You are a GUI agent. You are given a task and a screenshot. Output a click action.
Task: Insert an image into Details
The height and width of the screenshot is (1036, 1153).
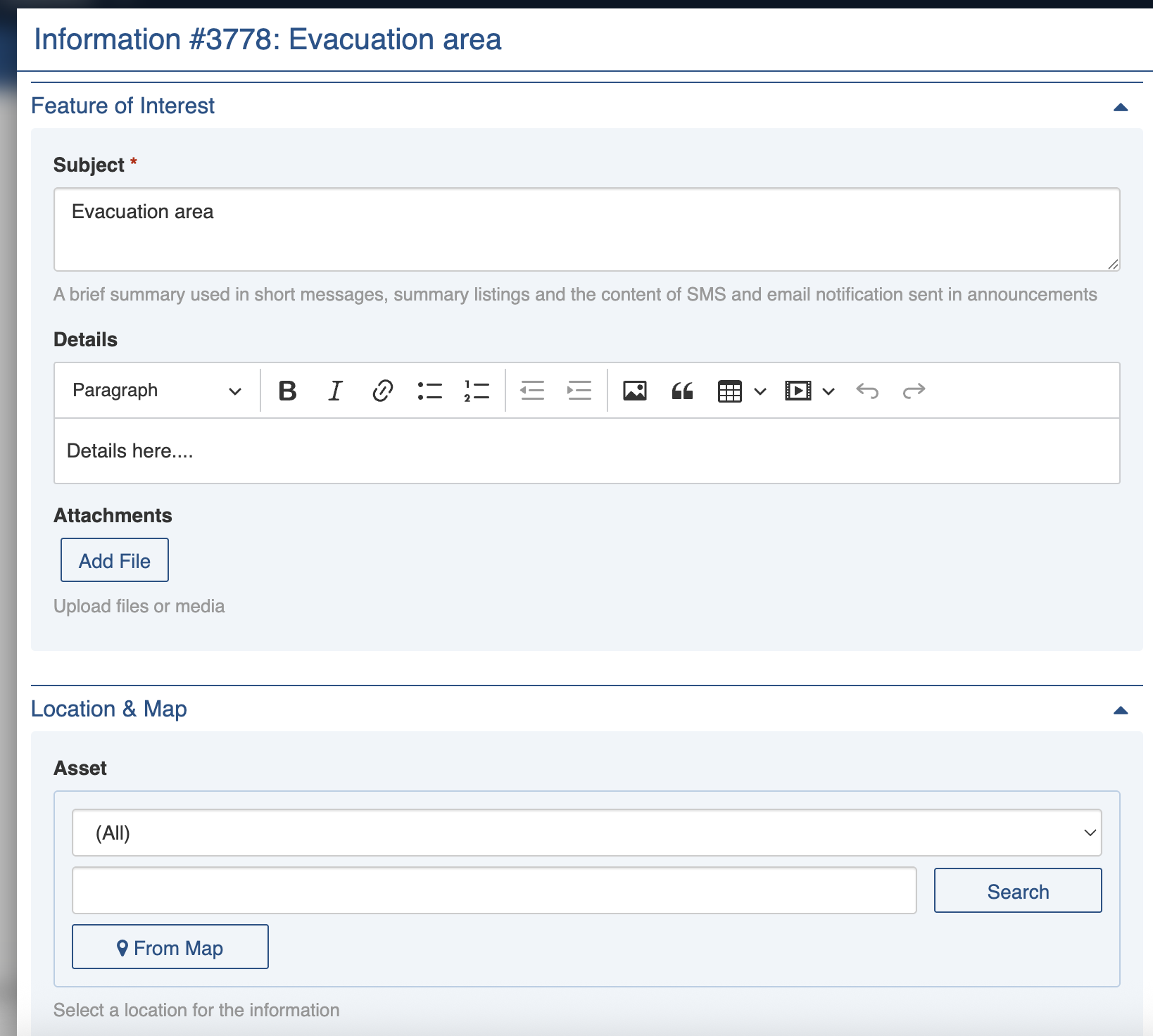click(634, 391)
